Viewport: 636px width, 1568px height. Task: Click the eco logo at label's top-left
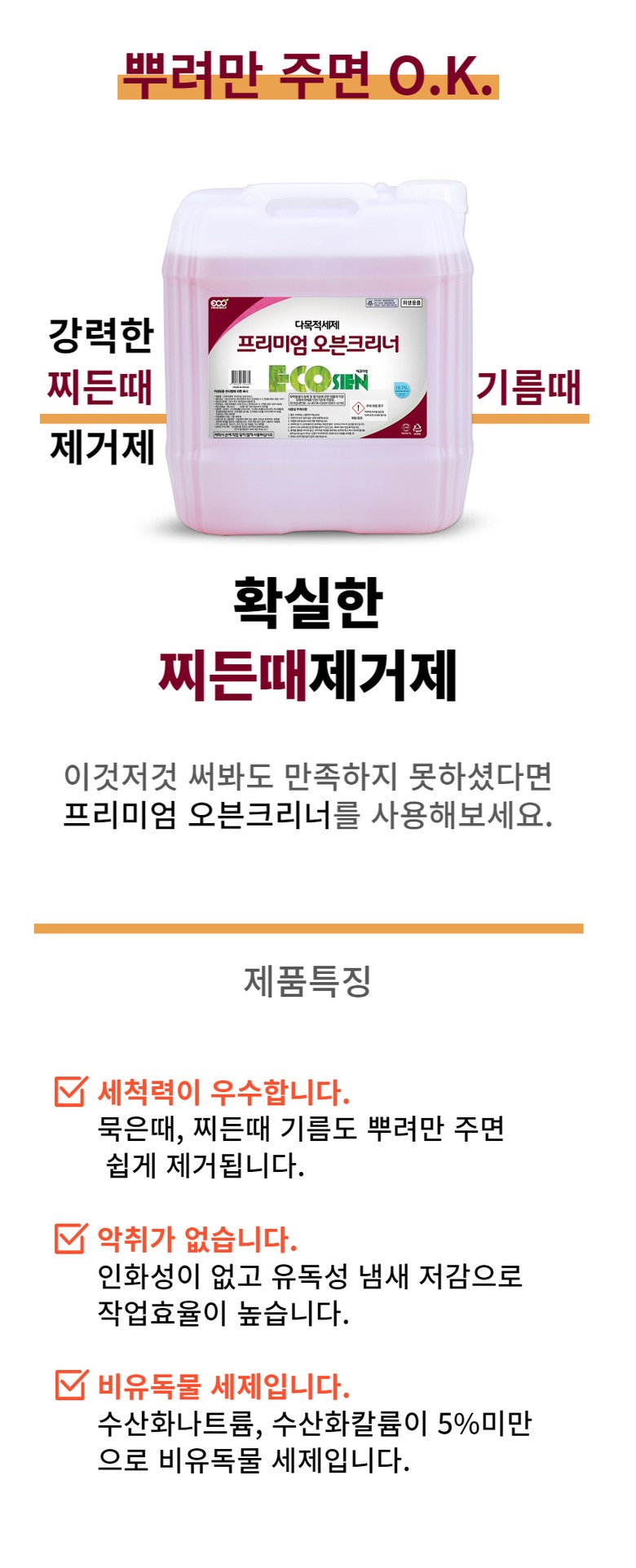(x=220, y=303)
